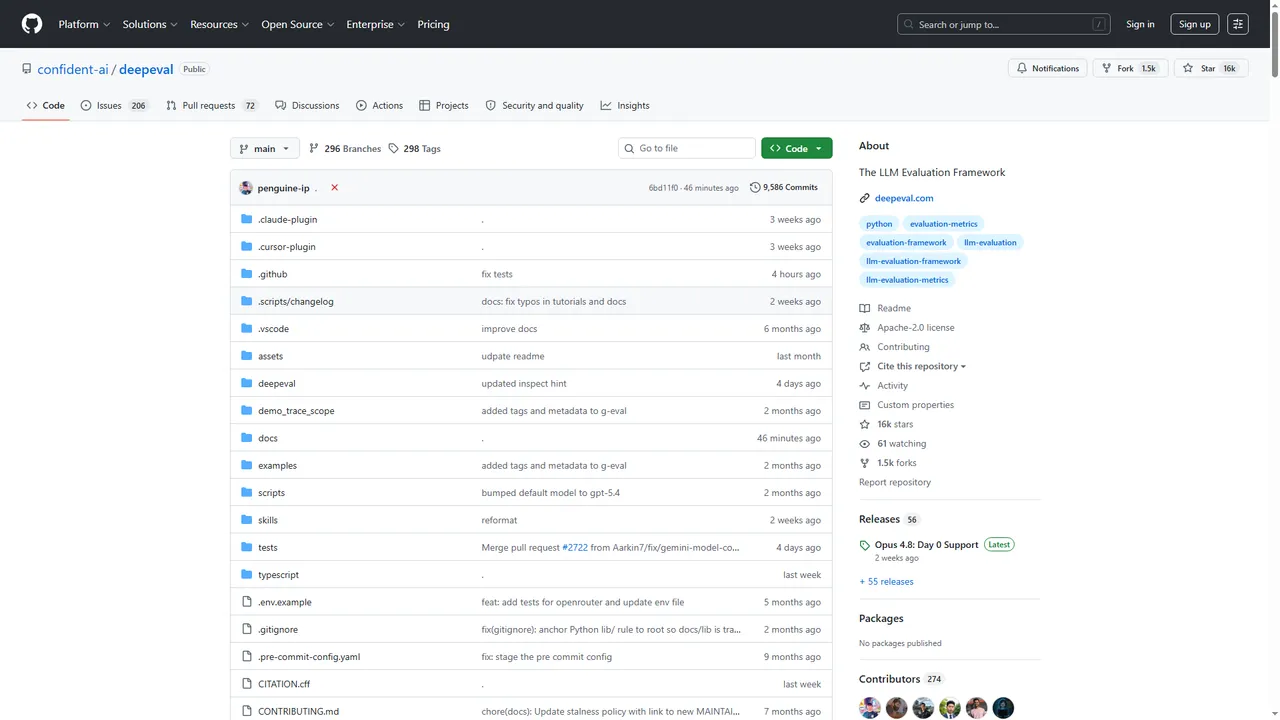
Task: Click the Fork icon button
Action: 1107,68
